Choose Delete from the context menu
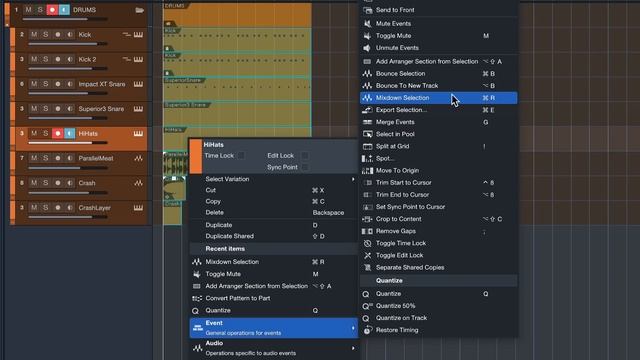 click(273, 213)
